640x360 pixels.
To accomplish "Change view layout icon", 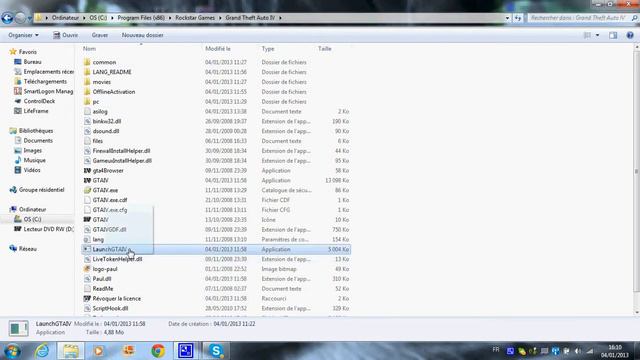I will click(x=587, y=36).
